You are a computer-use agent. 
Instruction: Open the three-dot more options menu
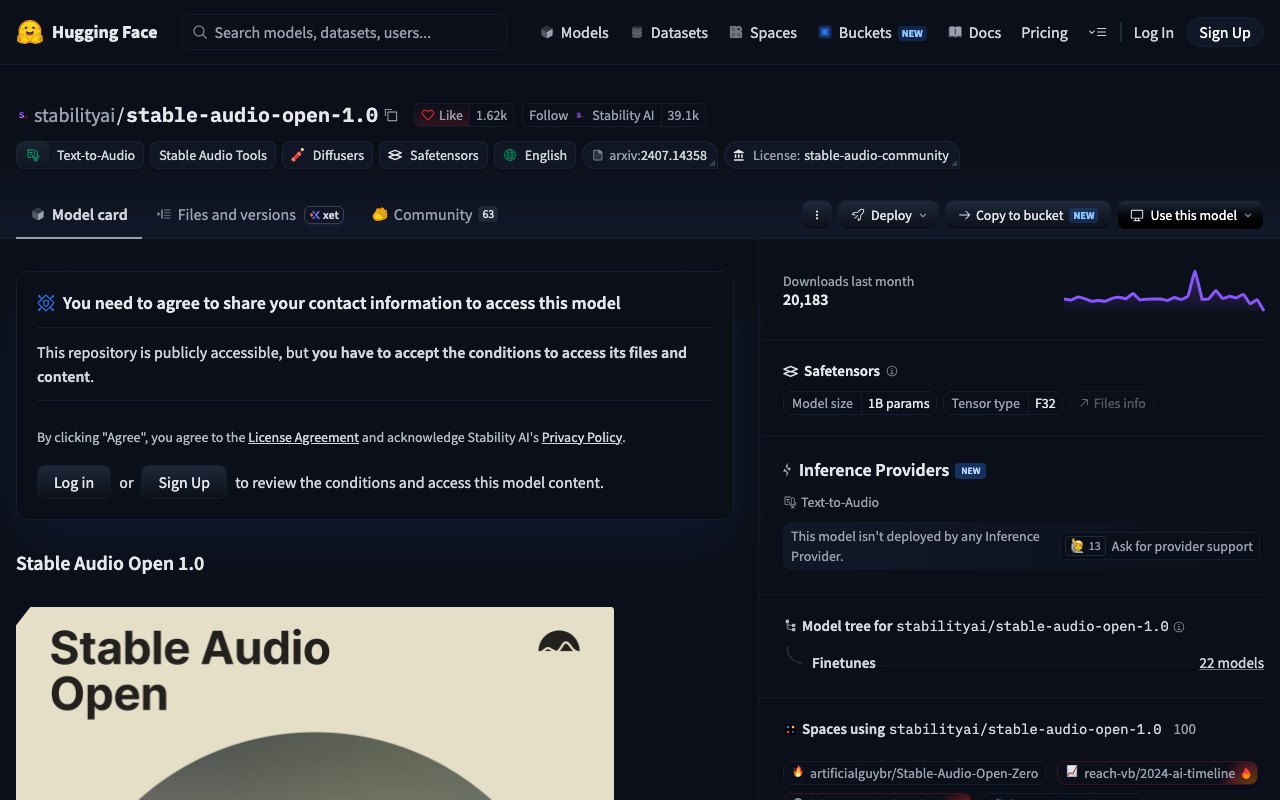coord(817,215)
